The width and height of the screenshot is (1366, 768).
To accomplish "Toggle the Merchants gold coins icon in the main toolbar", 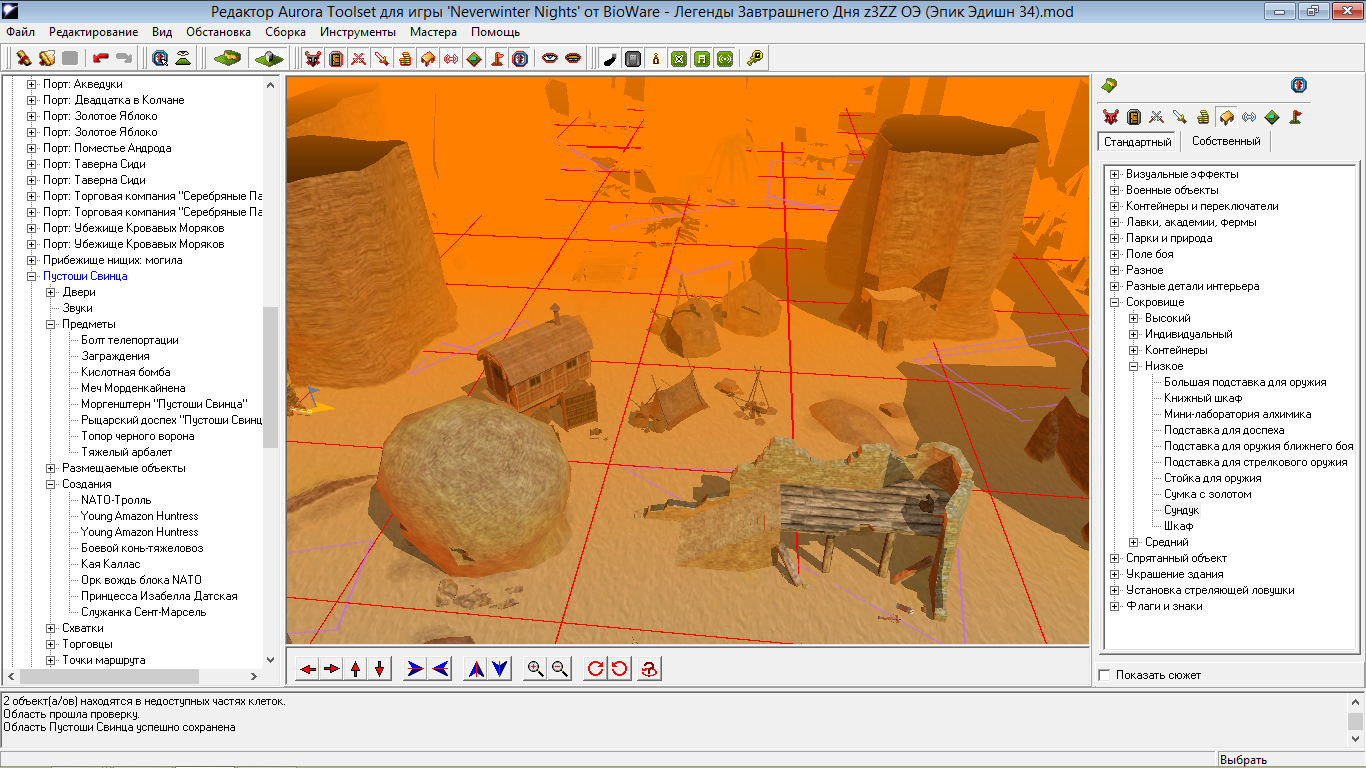I will click(405, 59).
